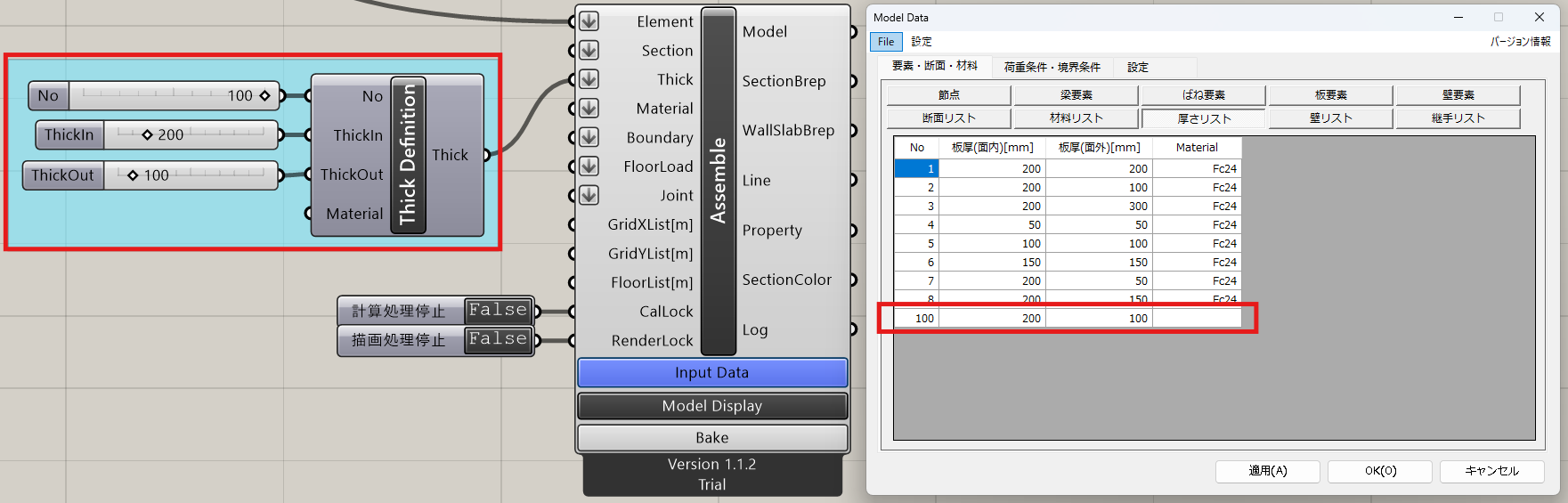1568x503 pixels.
Task: Toggle the 計算処理停止 False value
Action: (x=498, y=310)
